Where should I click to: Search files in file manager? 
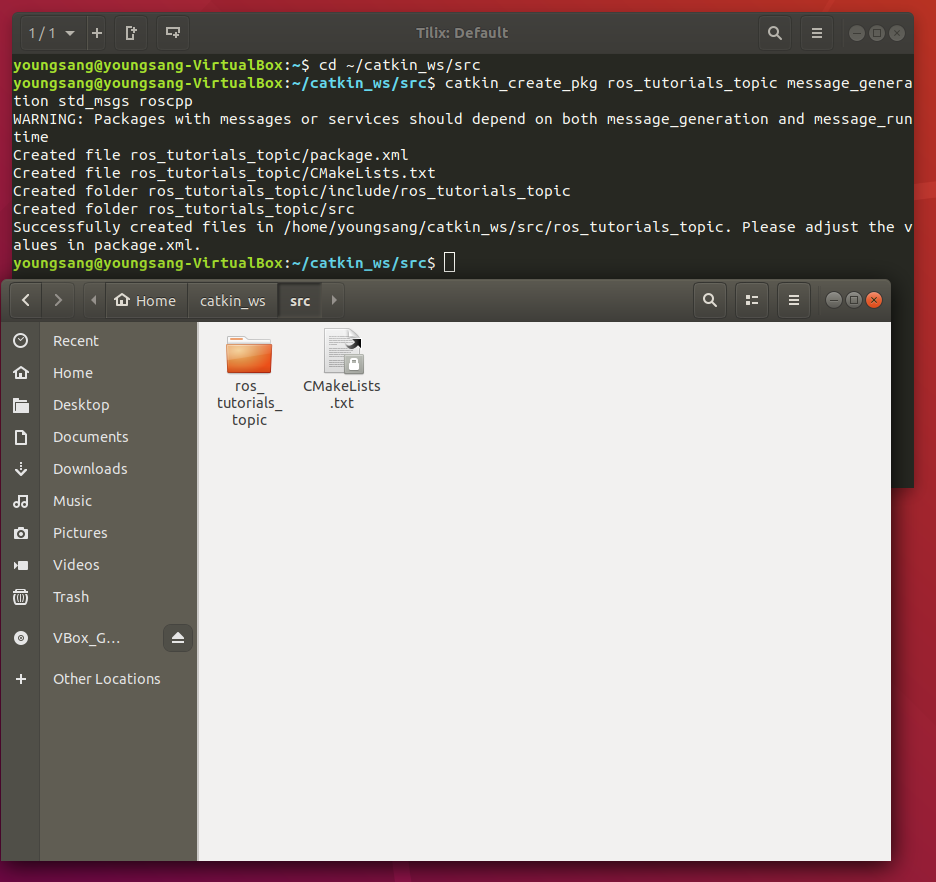710,300
